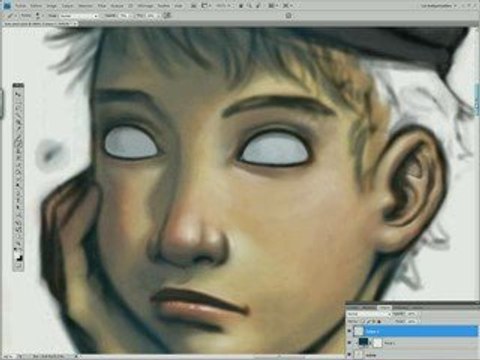Click the layer Opacity field in Layers panel
This screenshot has width=480, height=360.
[411, 314]
